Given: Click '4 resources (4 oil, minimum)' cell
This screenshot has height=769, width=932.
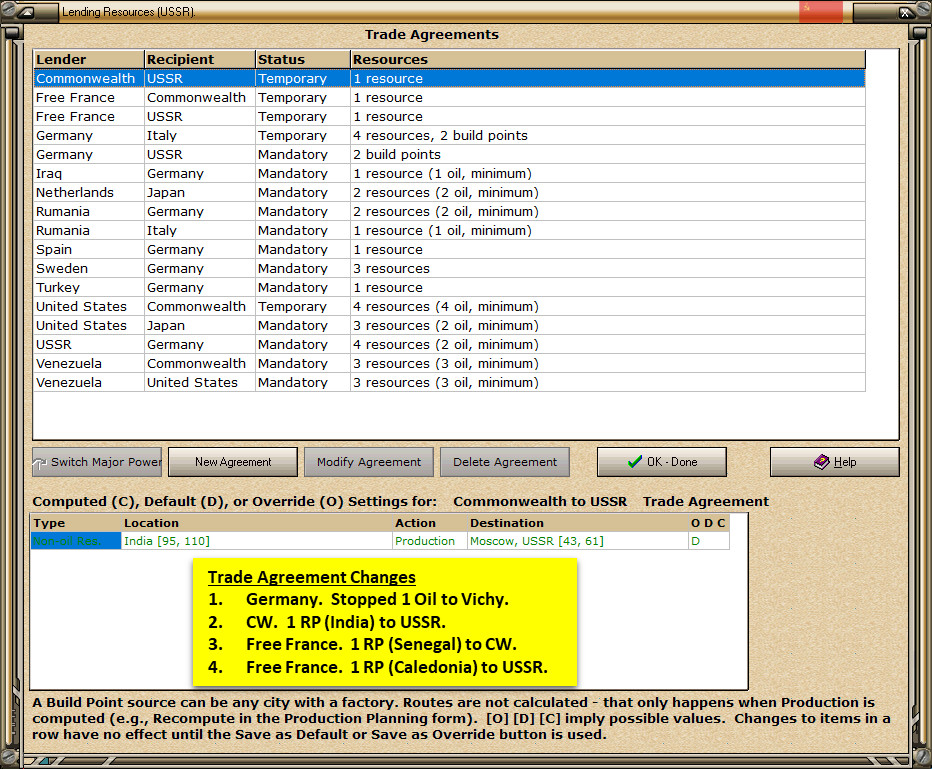Looking at the screenshot, I should point(608,307).
